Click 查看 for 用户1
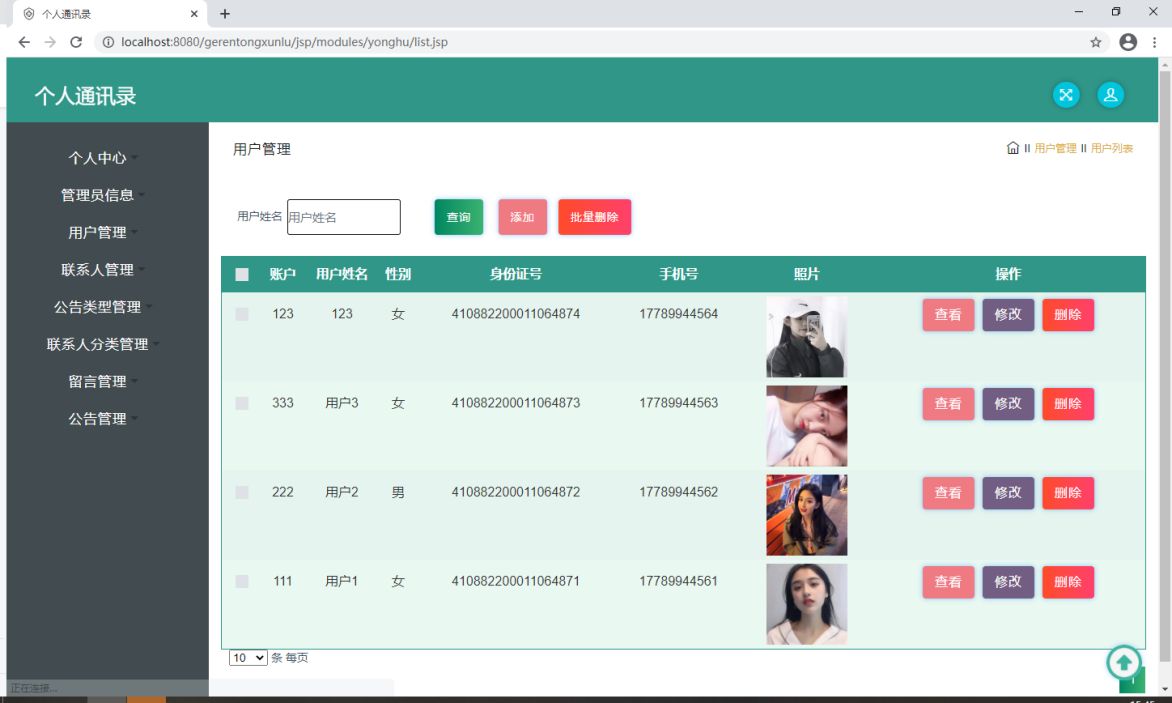Viewport: 1172px width, 703px height. point(948,581)
